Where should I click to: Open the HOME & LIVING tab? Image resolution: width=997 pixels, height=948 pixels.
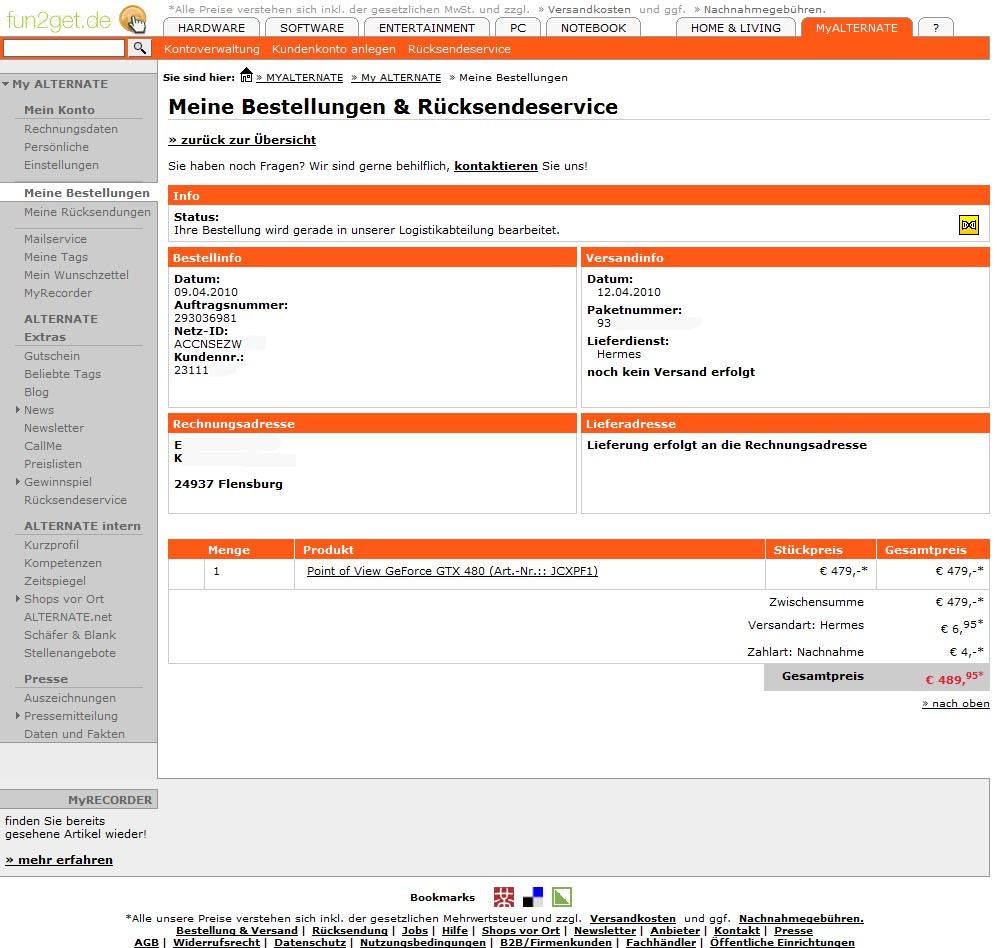736,28
